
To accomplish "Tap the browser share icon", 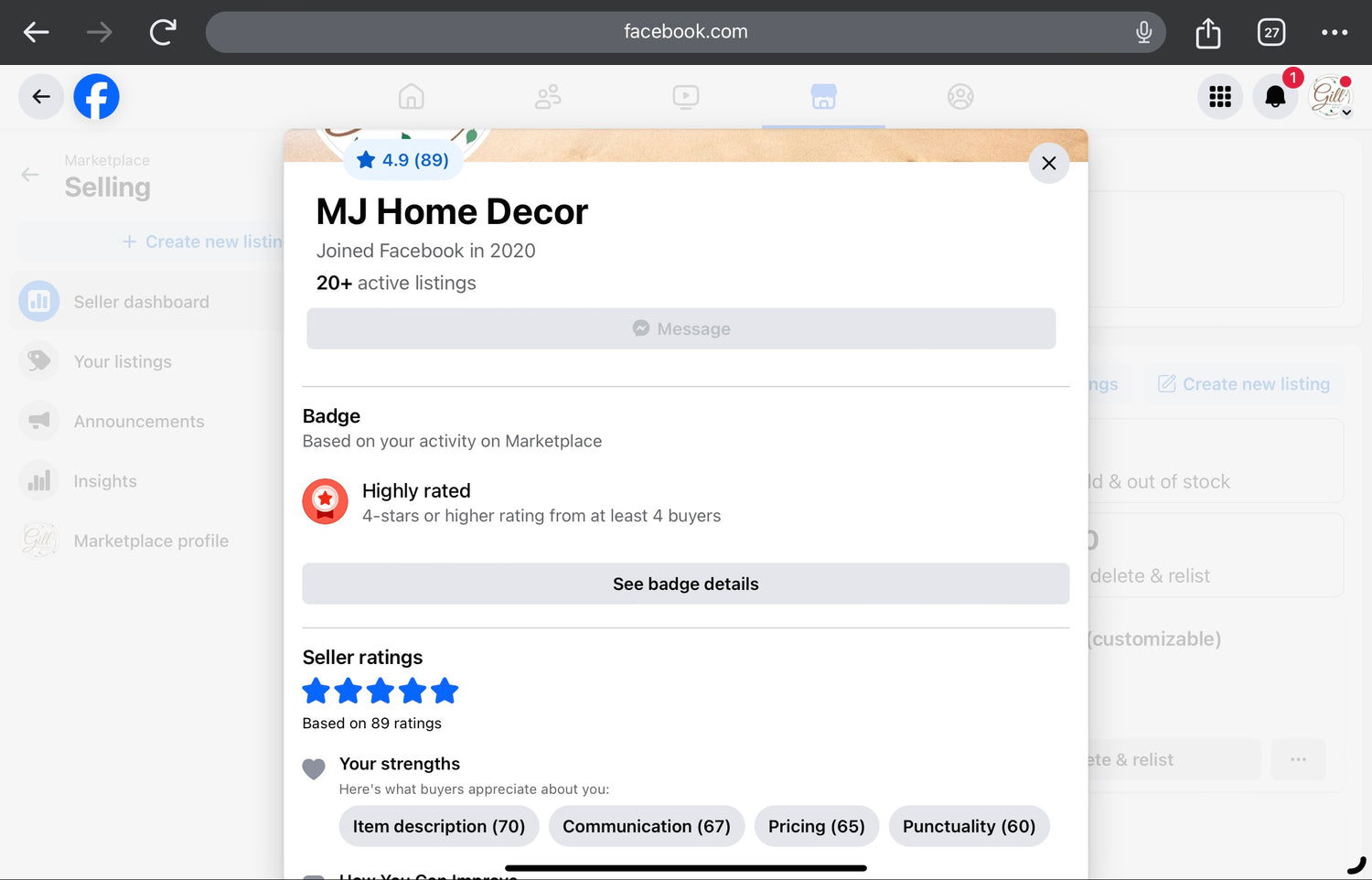I will pyautogui.click(x=1208, y=33).
